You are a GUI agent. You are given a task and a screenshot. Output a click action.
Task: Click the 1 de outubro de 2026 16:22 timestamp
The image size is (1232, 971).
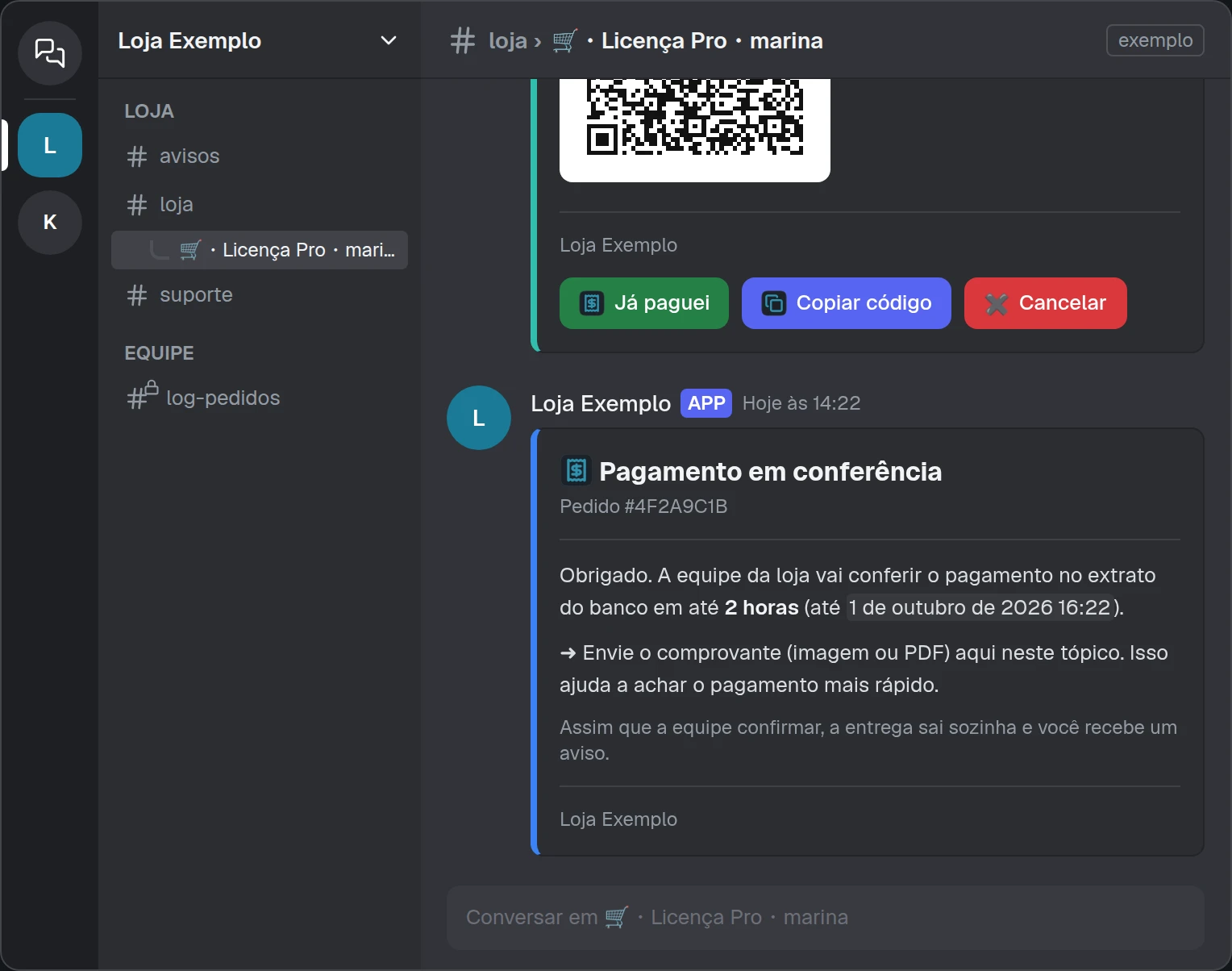[x=980, y=607]
